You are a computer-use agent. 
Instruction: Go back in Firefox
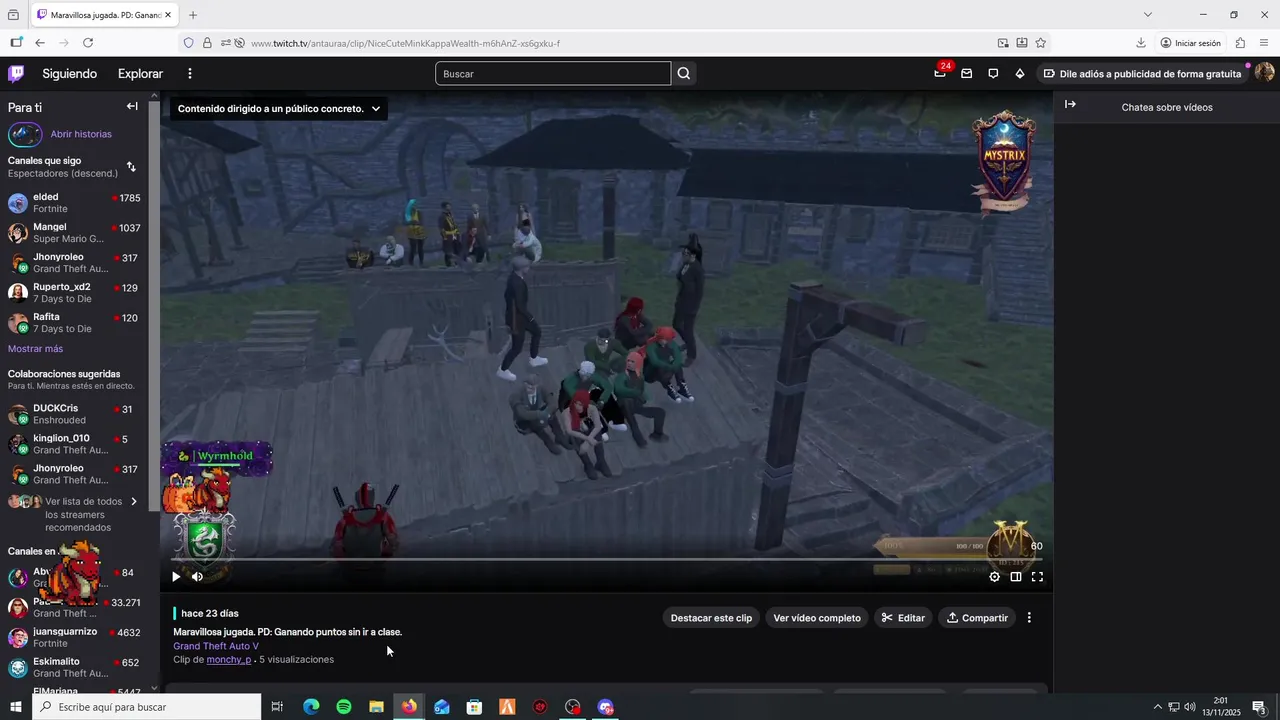pyautogui.click(x=40, y=43)
